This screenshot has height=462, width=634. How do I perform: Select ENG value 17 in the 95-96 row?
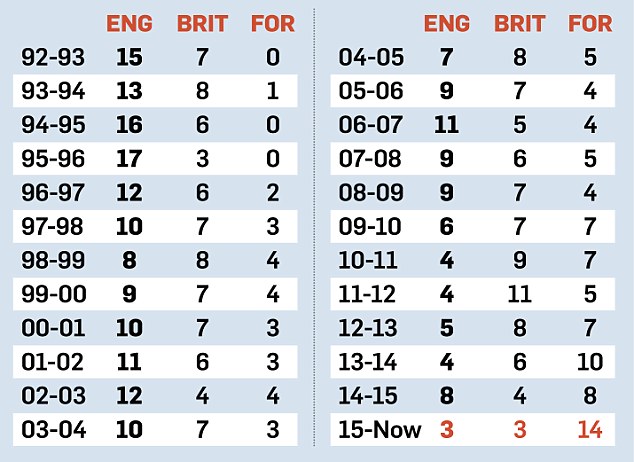tap(129, 167)
